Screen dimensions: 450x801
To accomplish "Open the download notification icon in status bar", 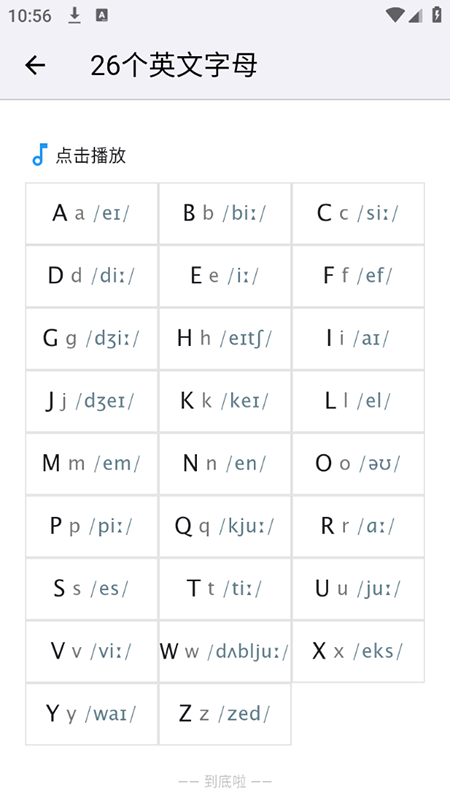I will tap(75, 15).
